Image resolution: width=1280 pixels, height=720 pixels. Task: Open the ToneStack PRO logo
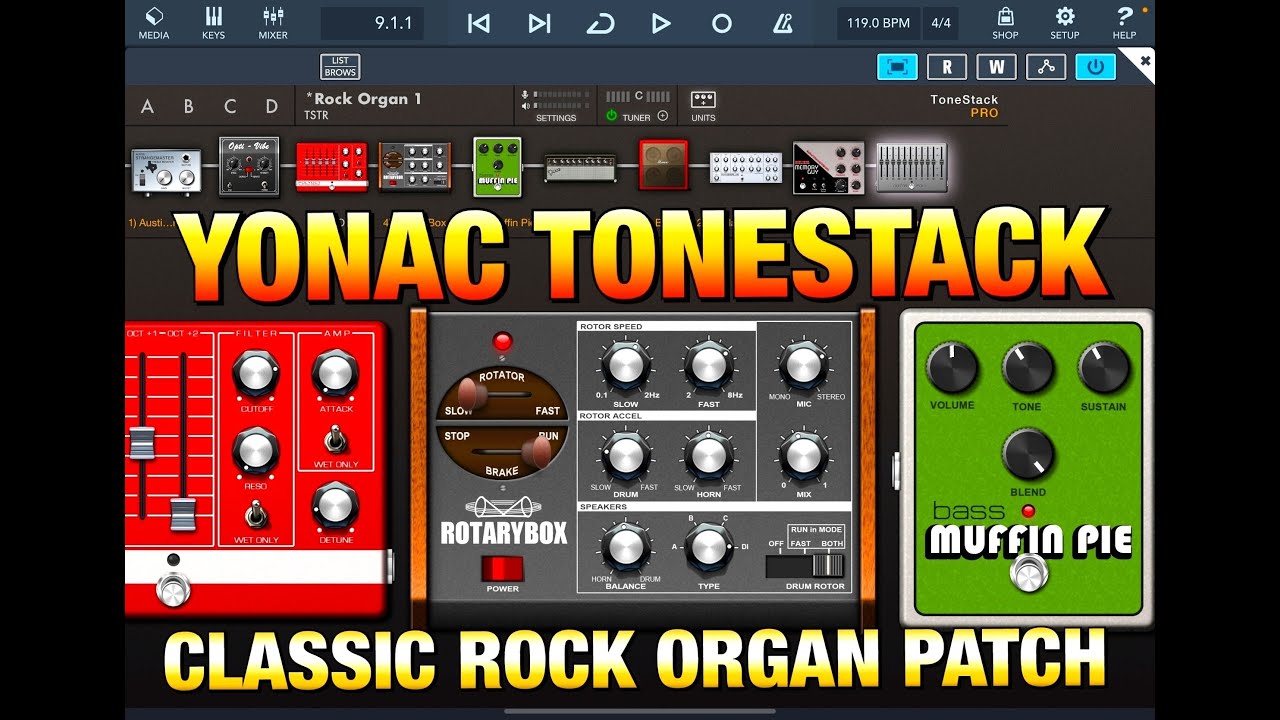964,106
